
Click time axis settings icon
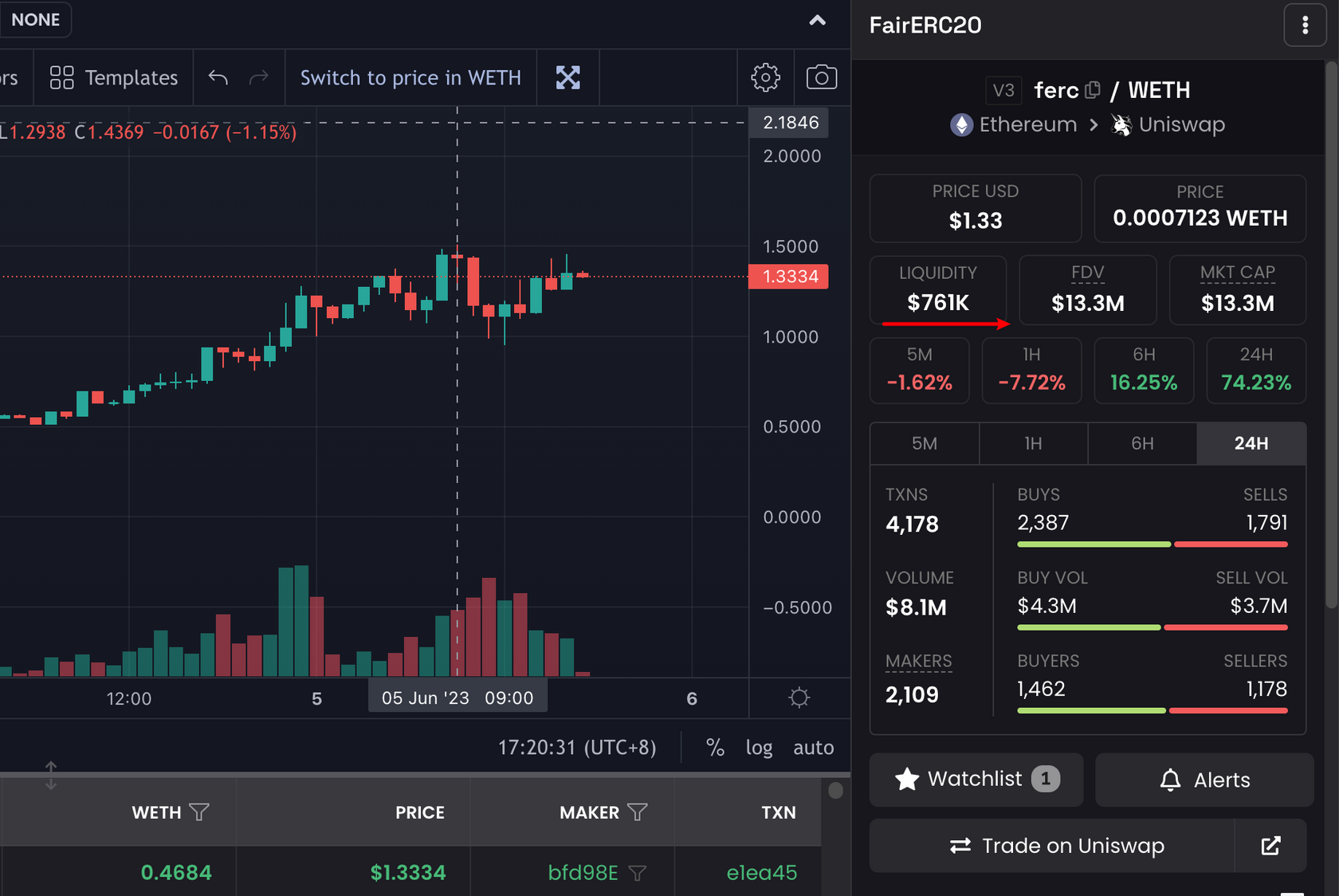799,698
